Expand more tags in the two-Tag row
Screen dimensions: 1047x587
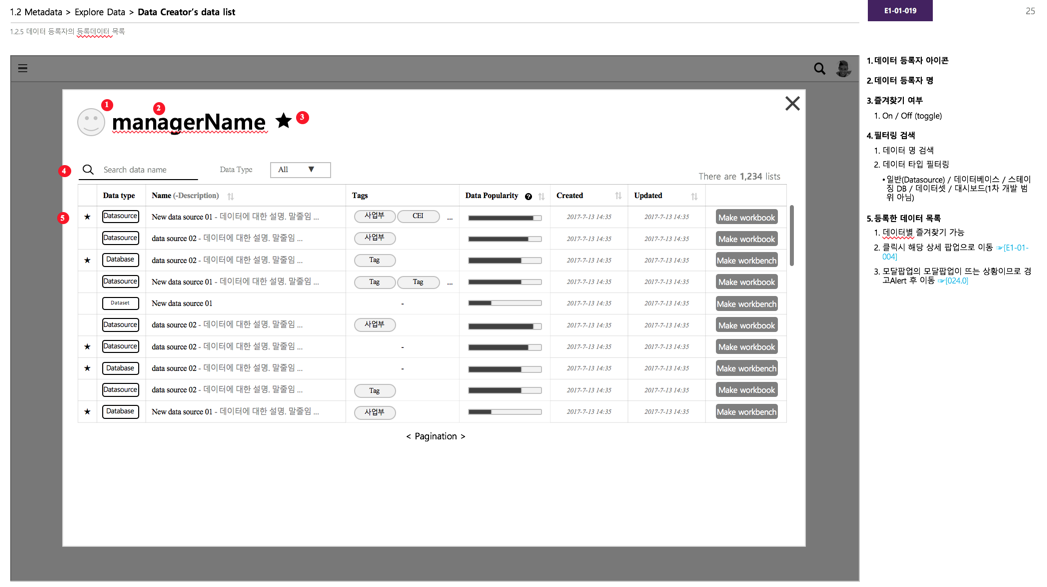click(x=449, y=283)
